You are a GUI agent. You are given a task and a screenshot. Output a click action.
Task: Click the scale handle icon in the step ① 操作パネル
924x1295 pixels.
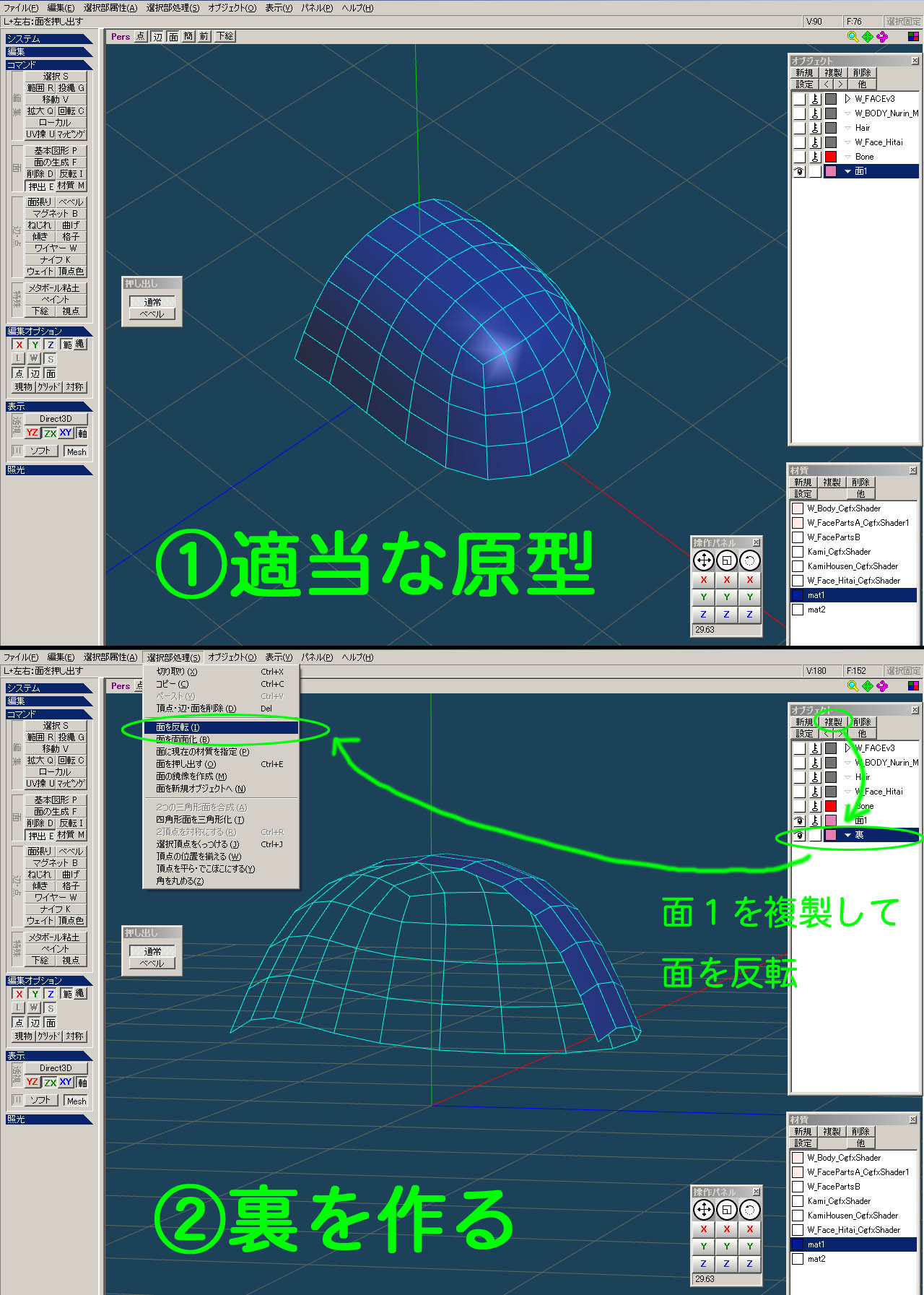727,560
